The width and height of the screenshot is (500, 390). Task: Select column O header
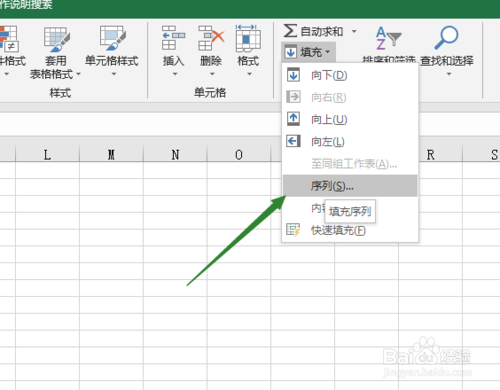239,154
